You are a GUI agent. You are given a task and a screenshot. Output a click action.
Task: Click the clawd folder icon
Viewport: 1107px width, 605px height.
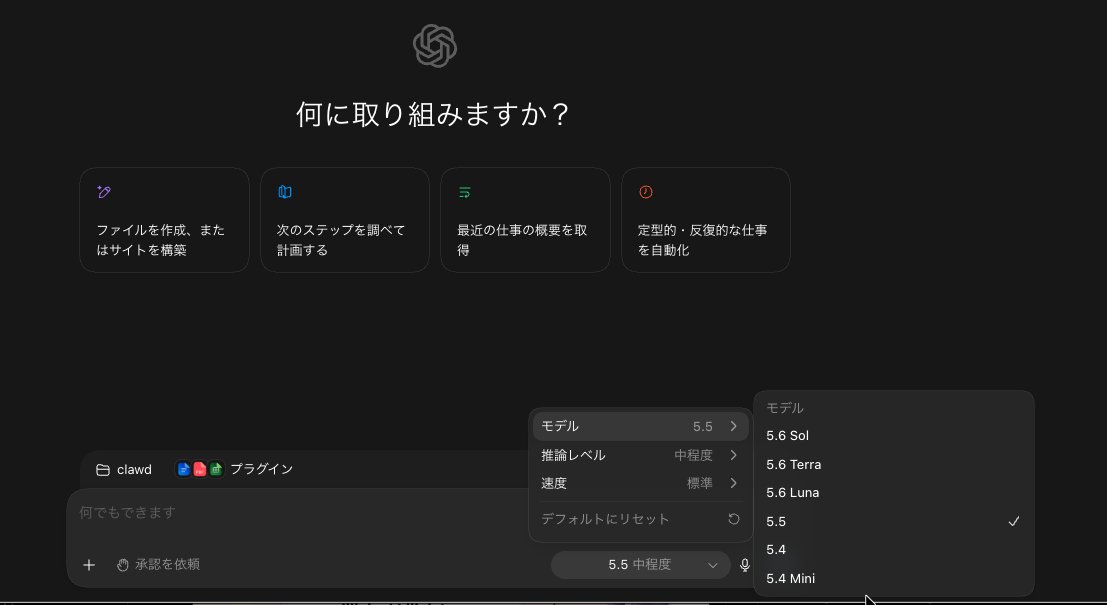coord(103,470)
